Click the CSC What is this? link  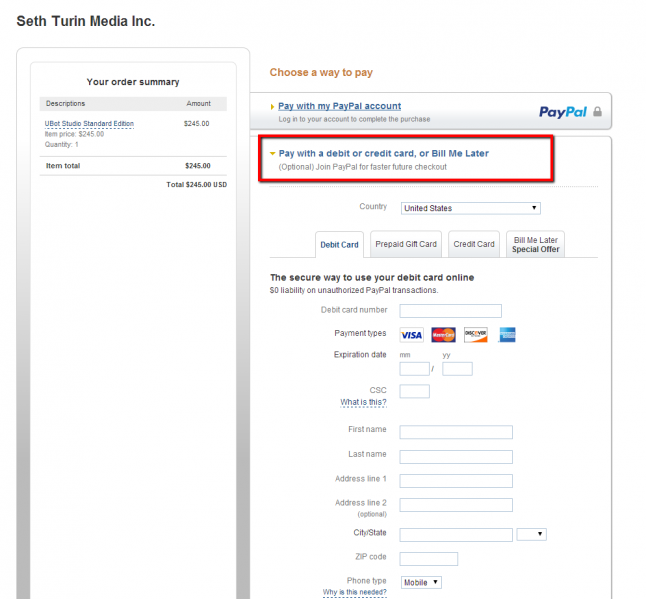point(363,402)
